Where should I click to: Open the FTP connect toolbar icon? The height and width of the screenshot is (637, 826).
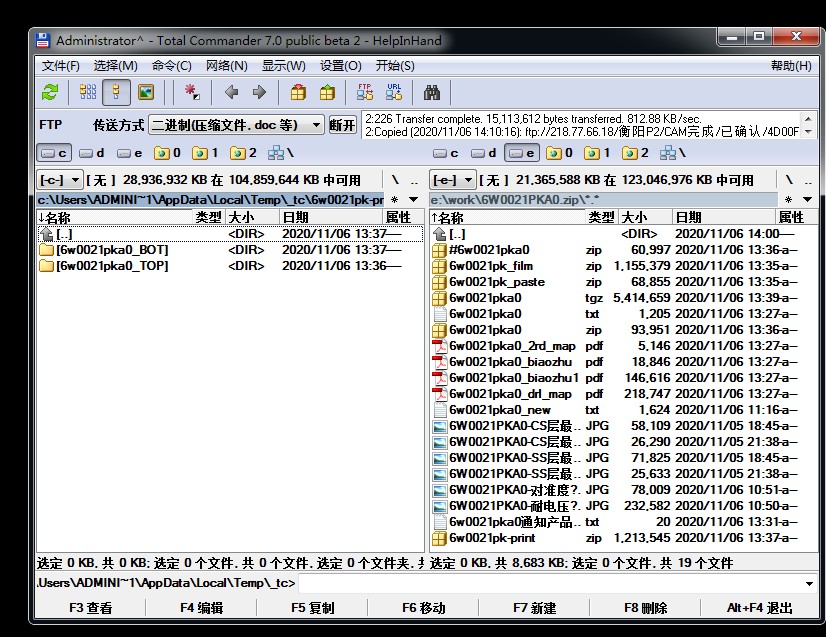pos(365,93)
